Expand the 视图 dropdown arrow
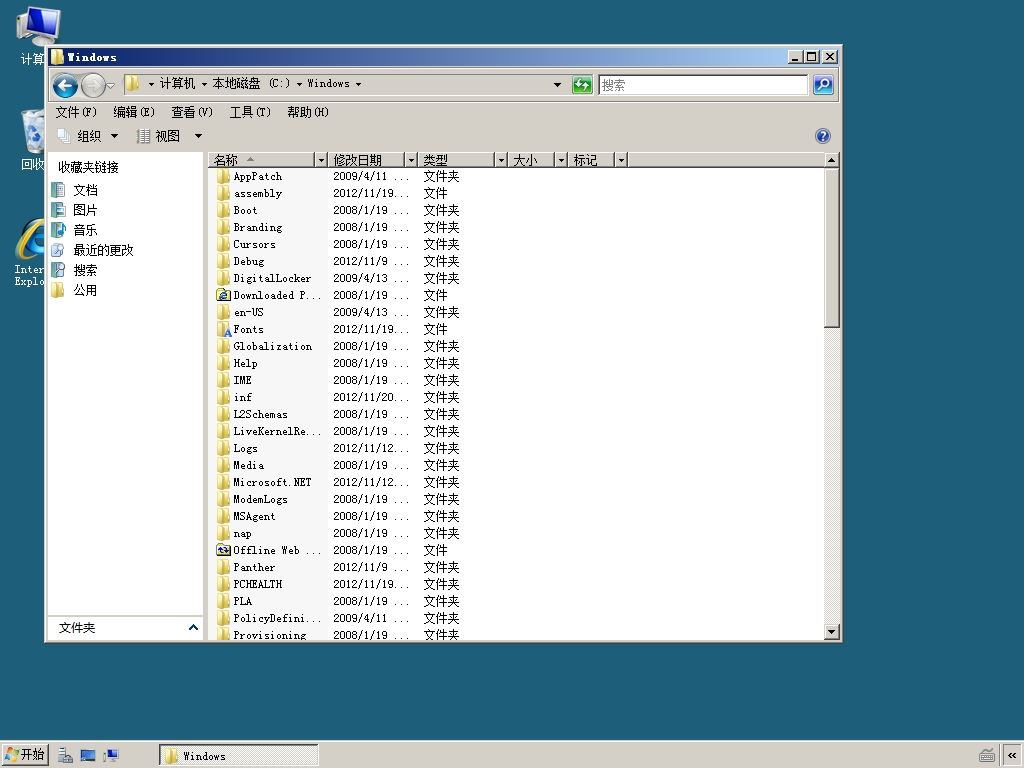Viewport: 1024px width, 768px height. [x=198, y=136]
